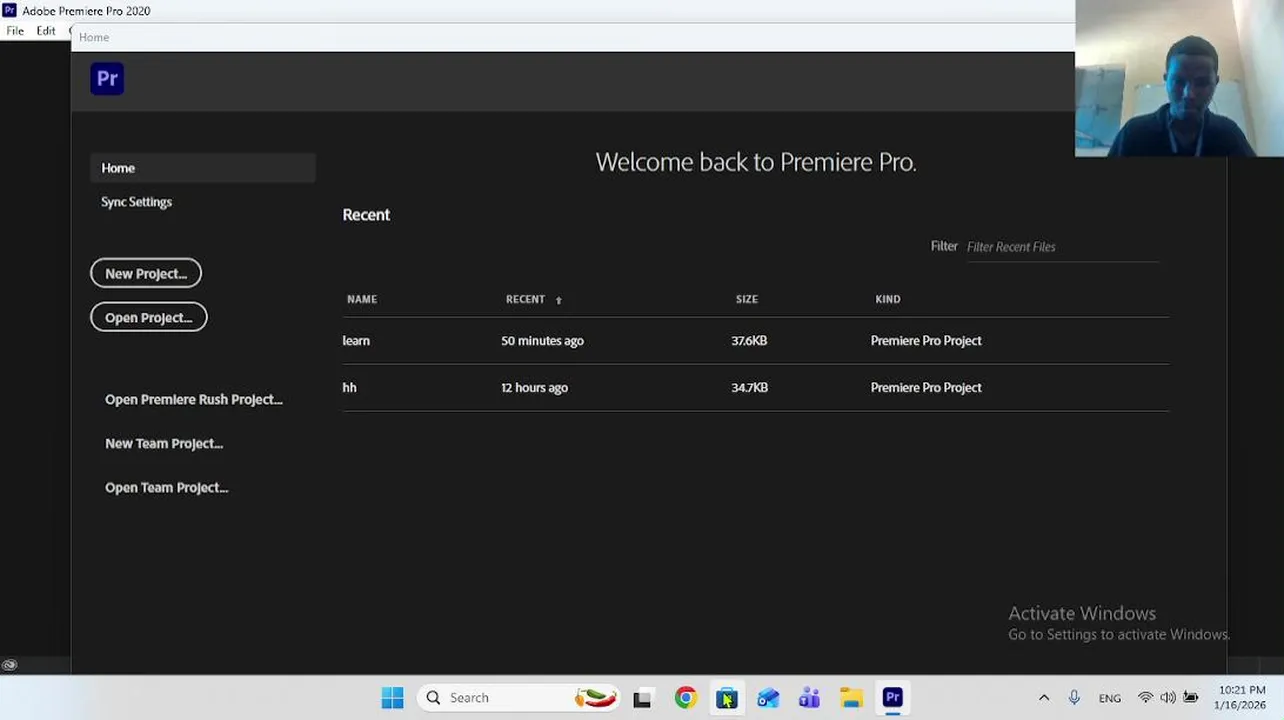1284x720 pixels.
Task: Open Task View from the taskbar
Action: [642, 698]
